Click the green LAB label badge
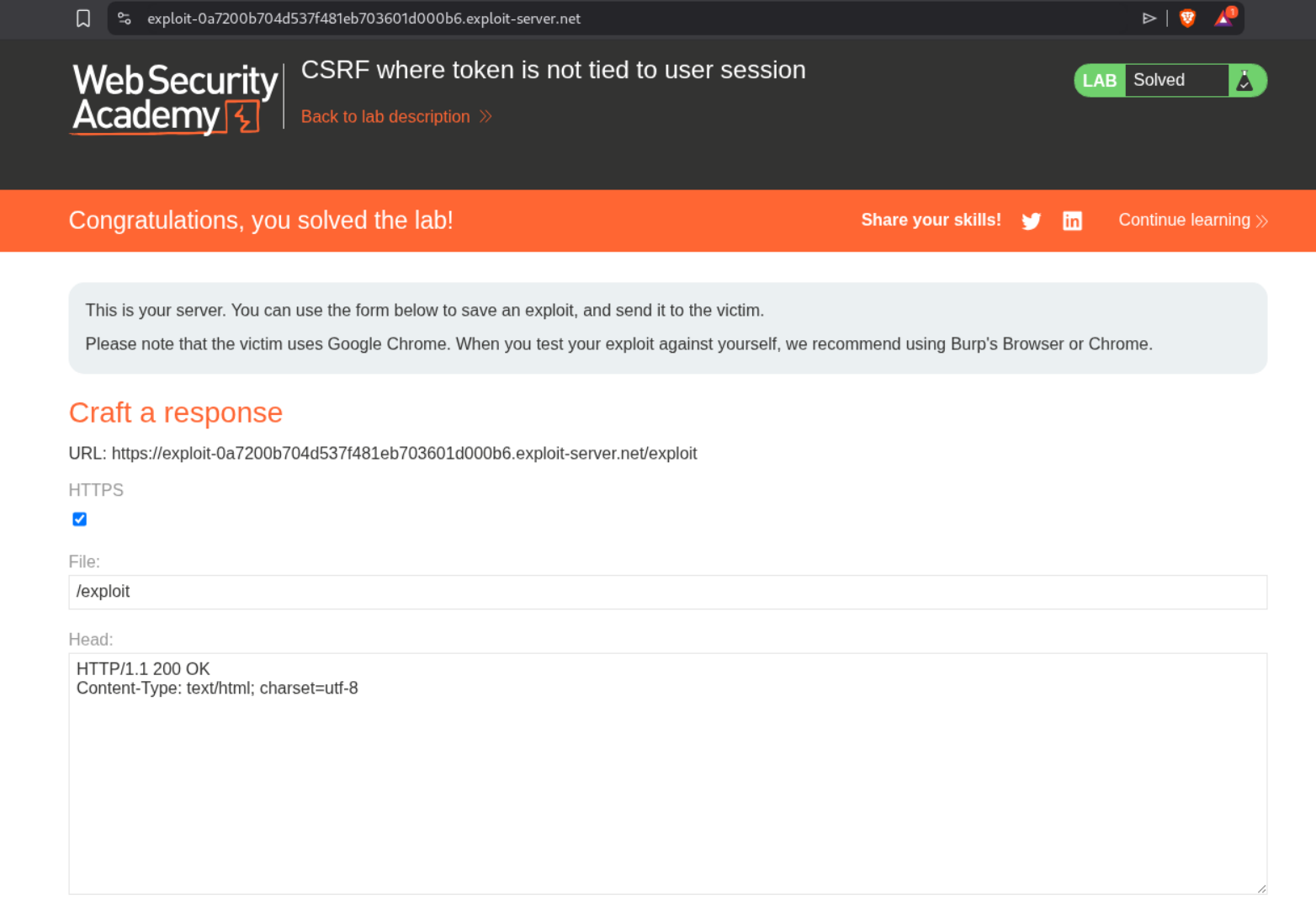The height and width of the screenshot is (899, 1316). [x=1100, y=81]
